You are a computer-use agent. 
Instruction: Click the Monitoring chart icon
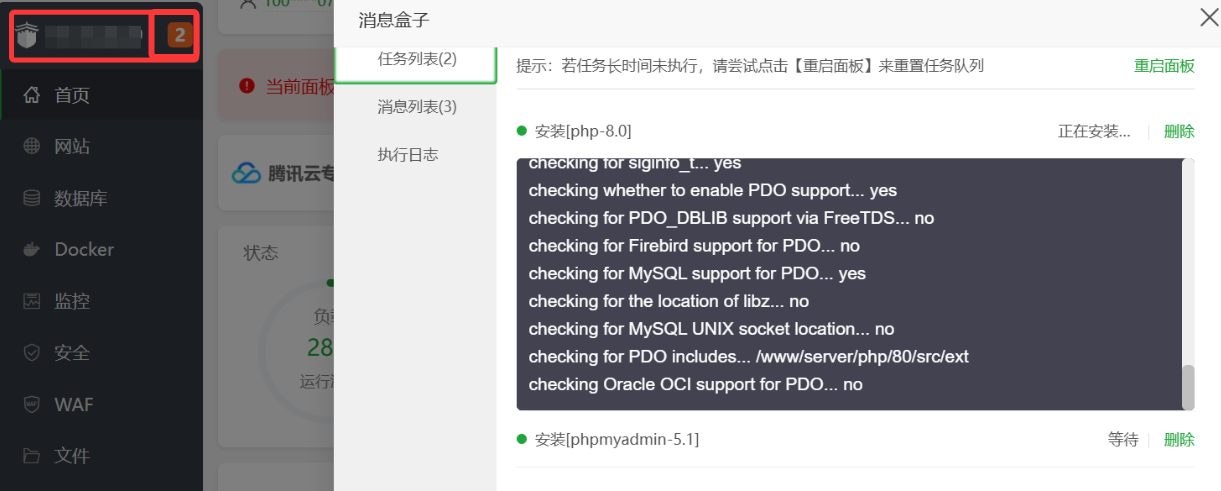pos(32,301)
